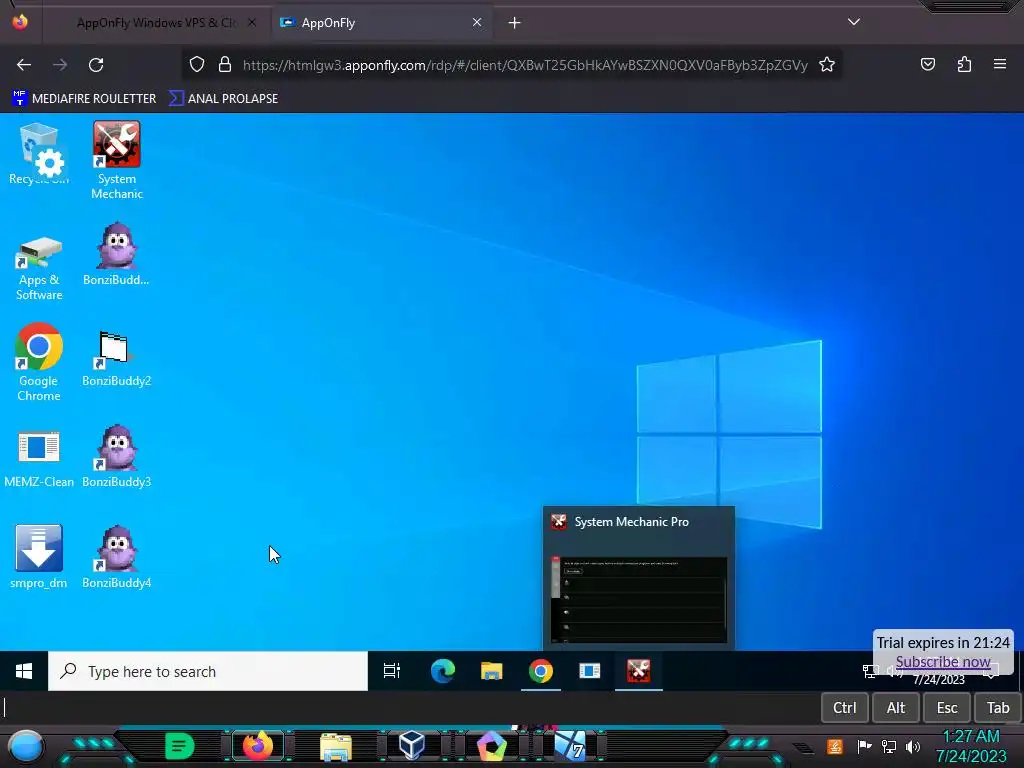
Task: Open Microsoft Edge from remote taskbar
Action: [442, 671]
